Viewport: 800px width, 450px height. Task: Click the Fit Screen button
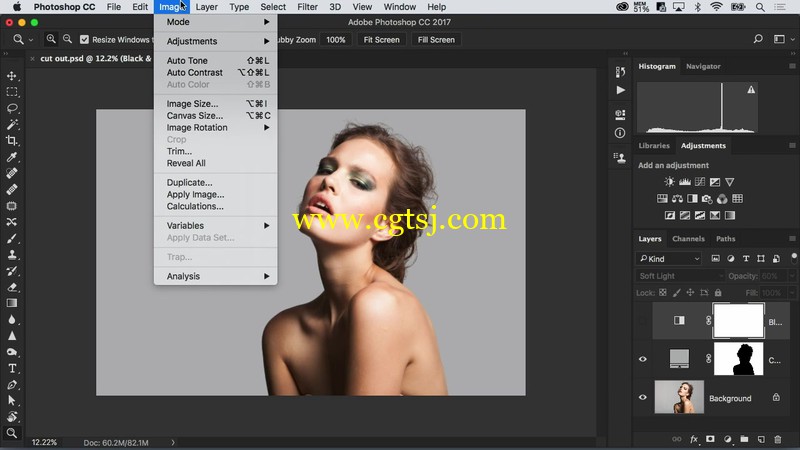point(381,40)
